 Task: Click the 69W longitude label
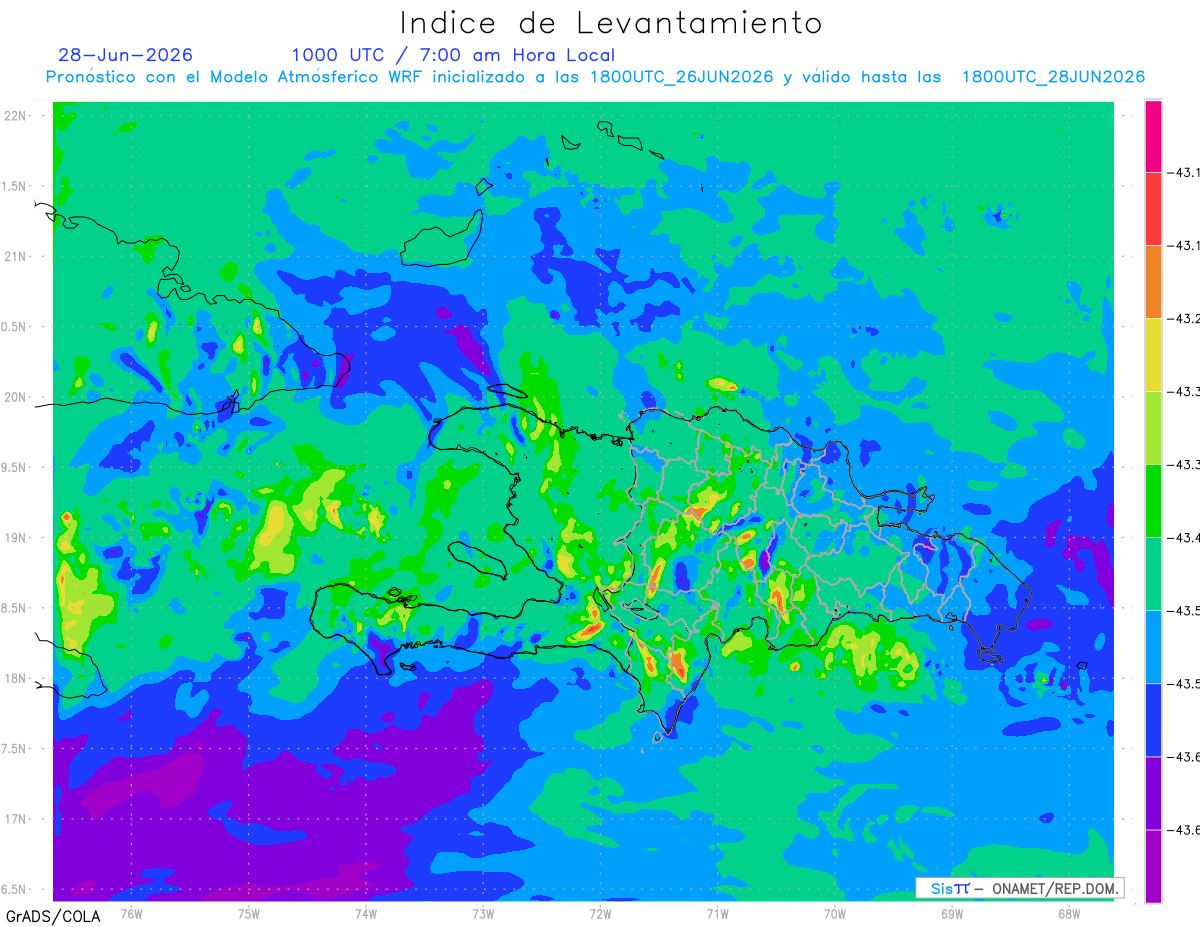pyautogui.click(x=952, y=912)
